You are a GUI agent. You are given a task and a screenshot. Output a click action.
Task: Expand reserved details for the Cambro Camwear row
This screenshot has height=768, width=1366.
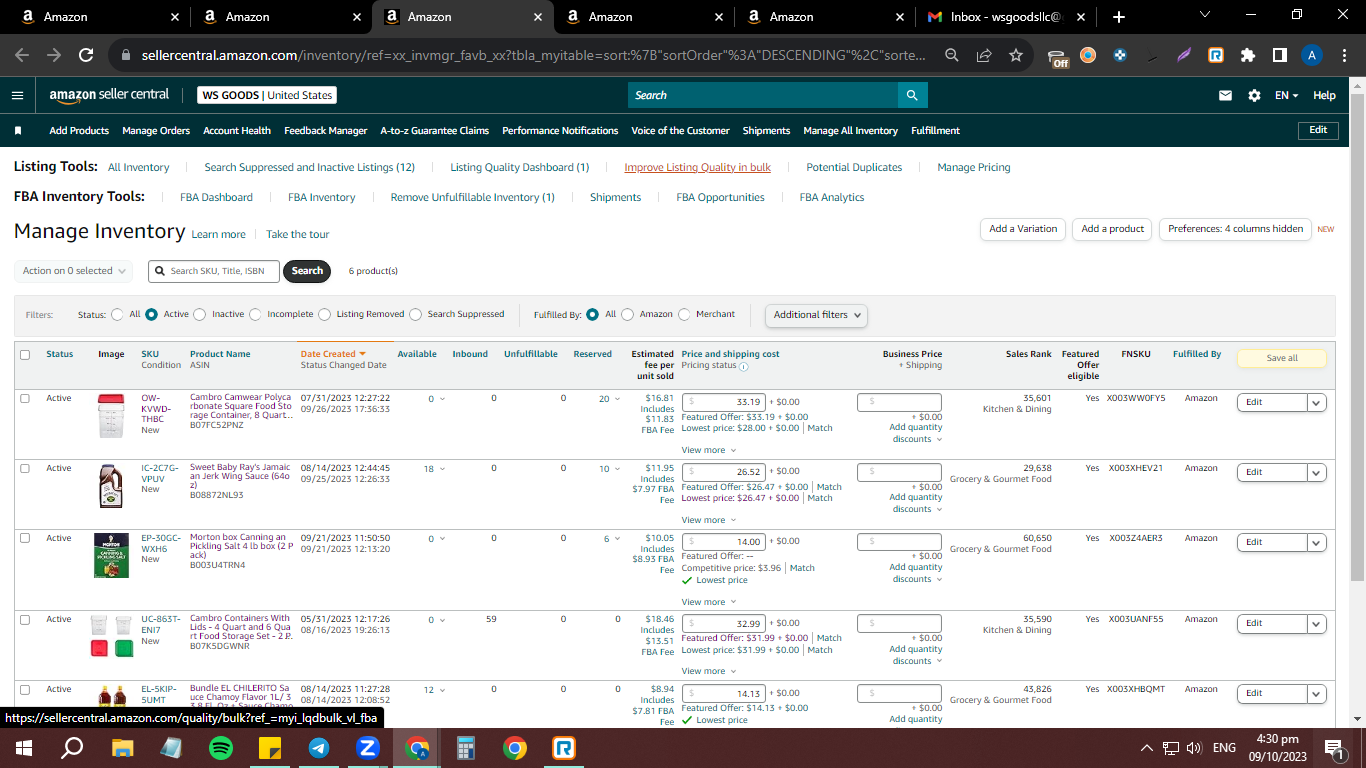click(618, 399)
